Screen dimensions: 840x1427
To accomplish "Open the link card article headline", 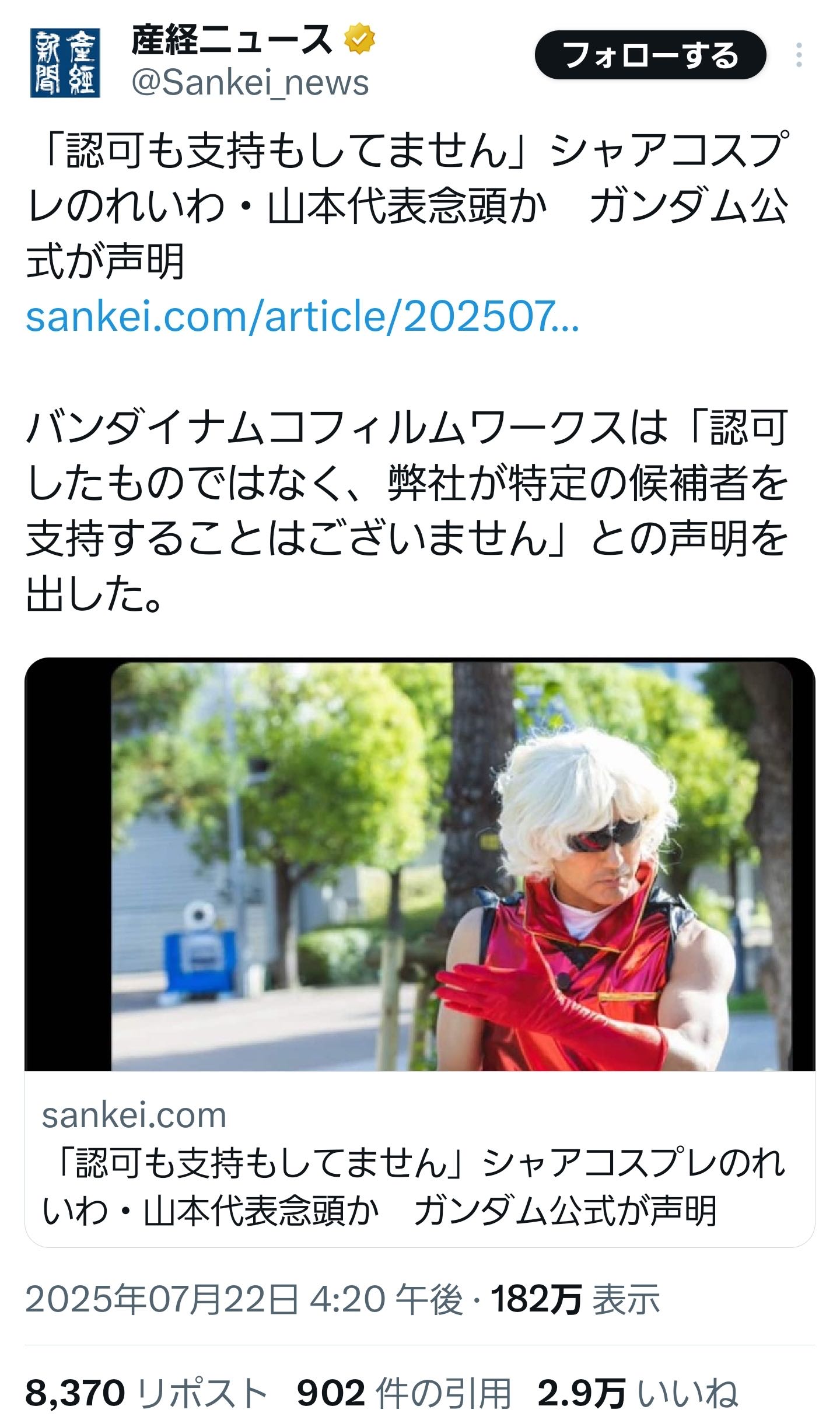I will pos(414,1186).
